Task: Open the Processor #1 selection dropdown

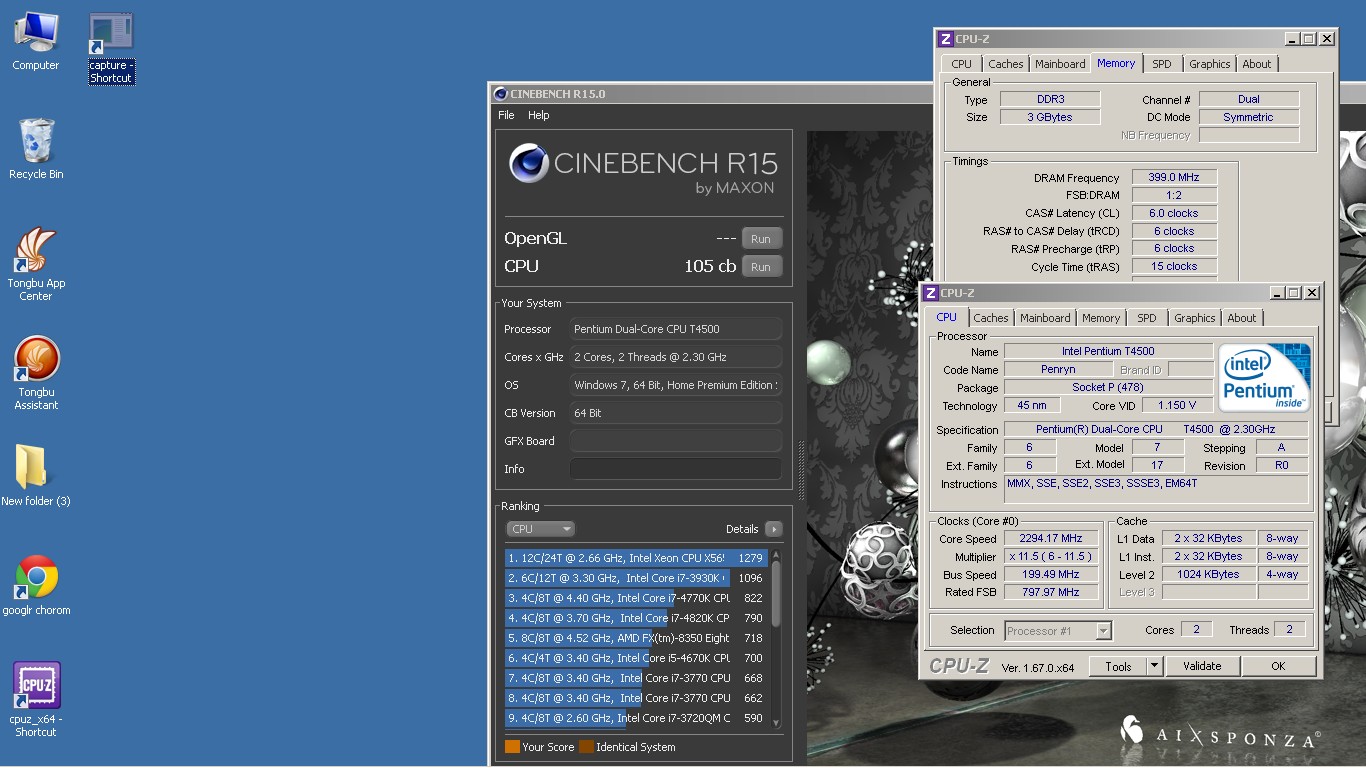Action: click(x=1058, y=631)
